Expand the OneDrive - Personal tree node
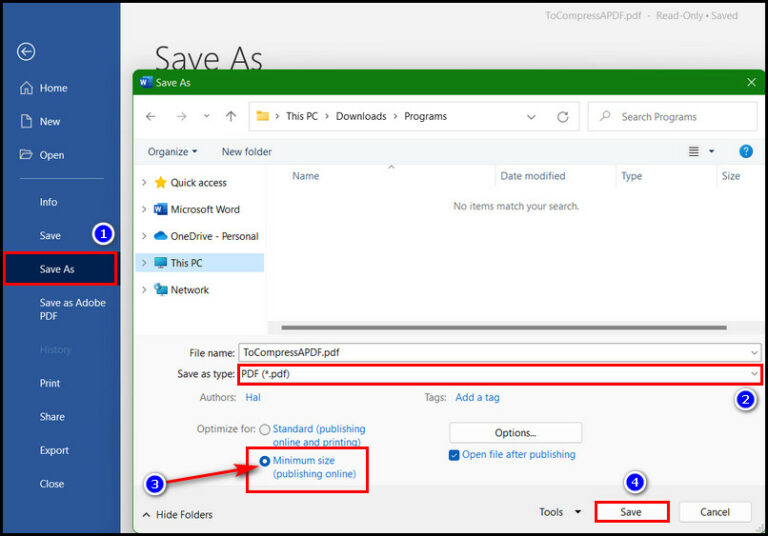 pyautogui.click(x=144, y=236)
